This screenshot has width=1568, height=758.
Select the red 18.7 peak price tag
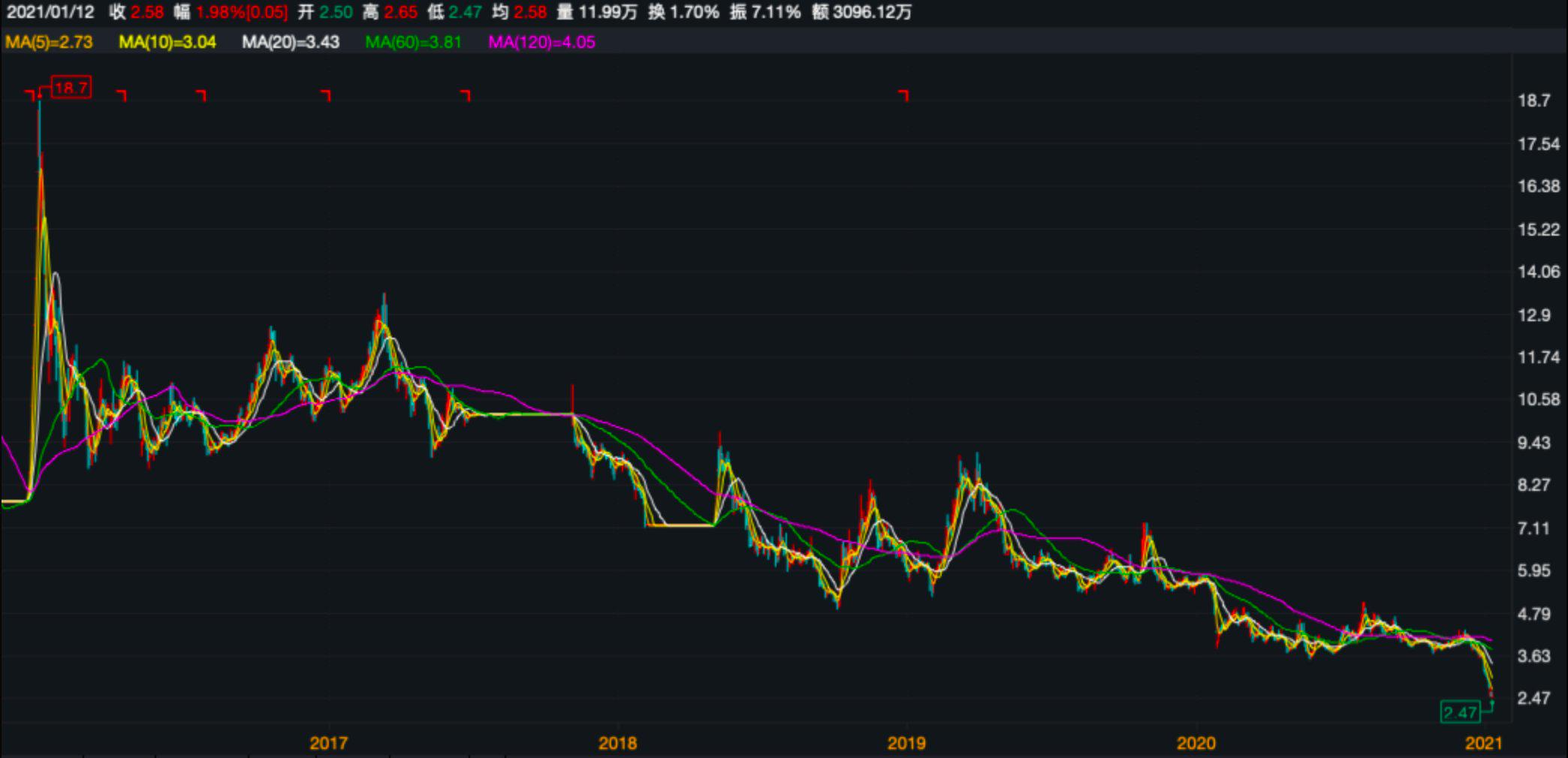pyautogui.click(x=71, y=88)
